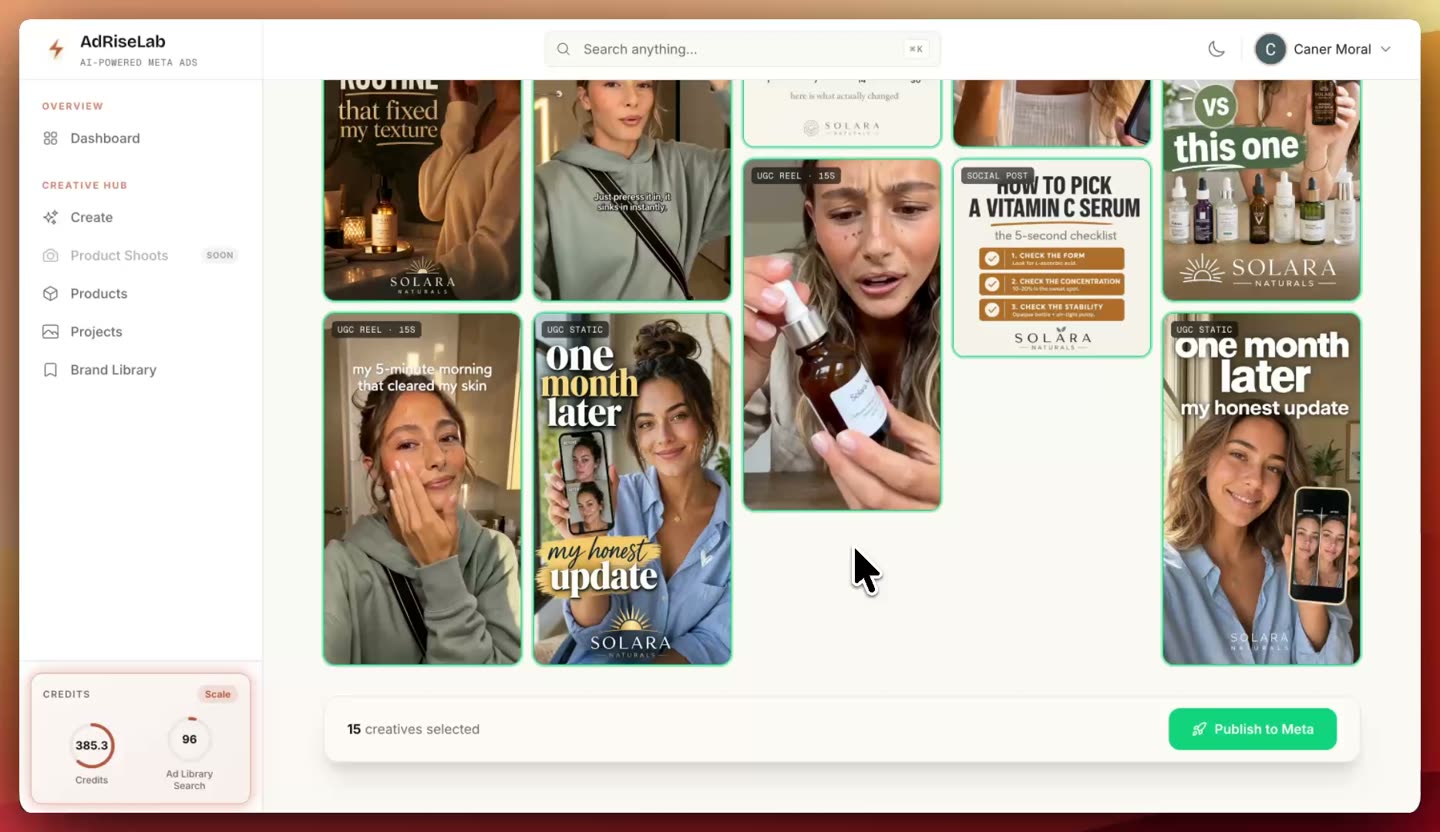Click the Create sparkle icon
Viewport: 1440px width, 832px height.
[x=50, y=217]
